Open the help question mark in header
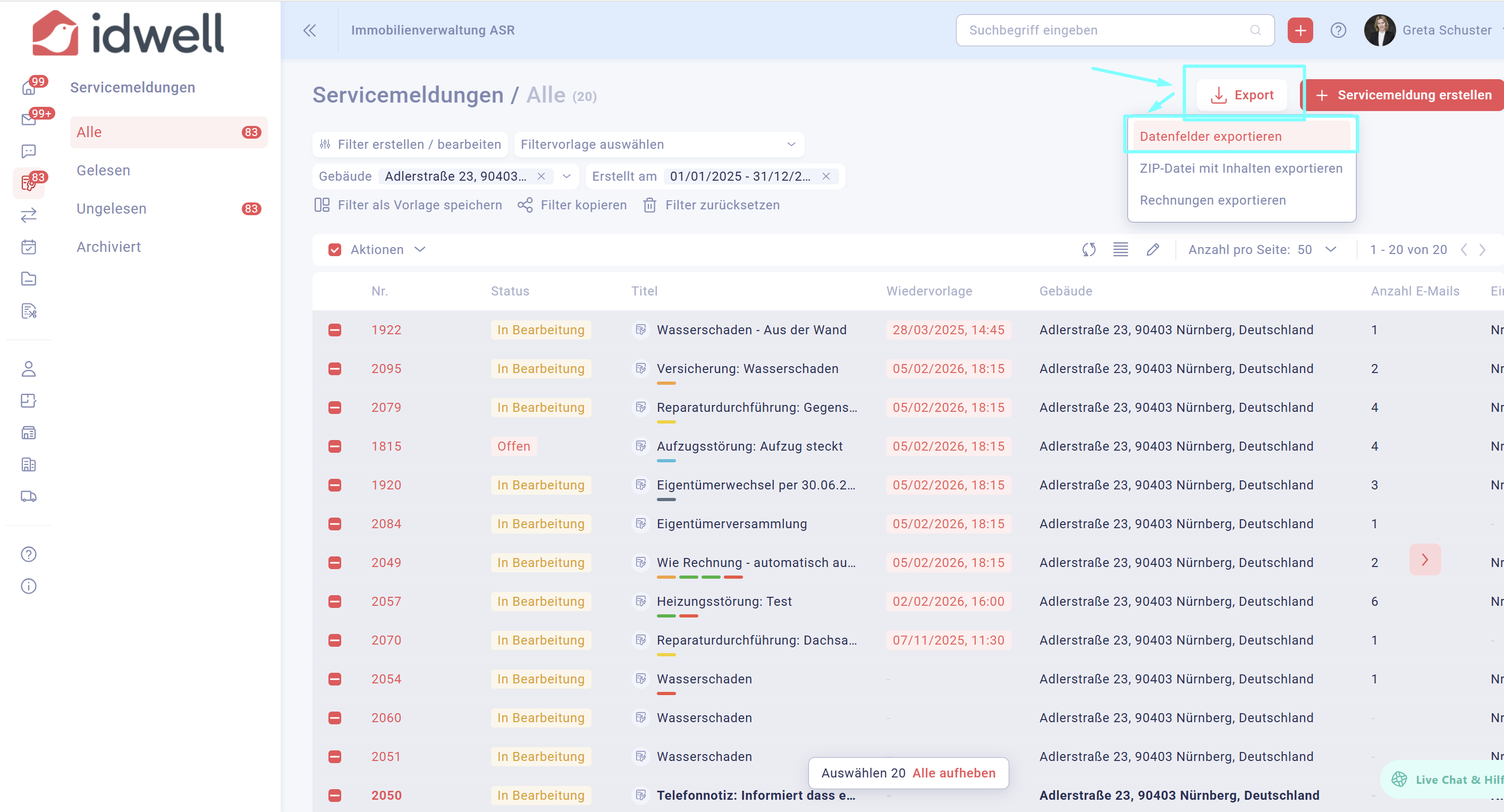This screenshot has width=1504, height=812. [1338, 30]
